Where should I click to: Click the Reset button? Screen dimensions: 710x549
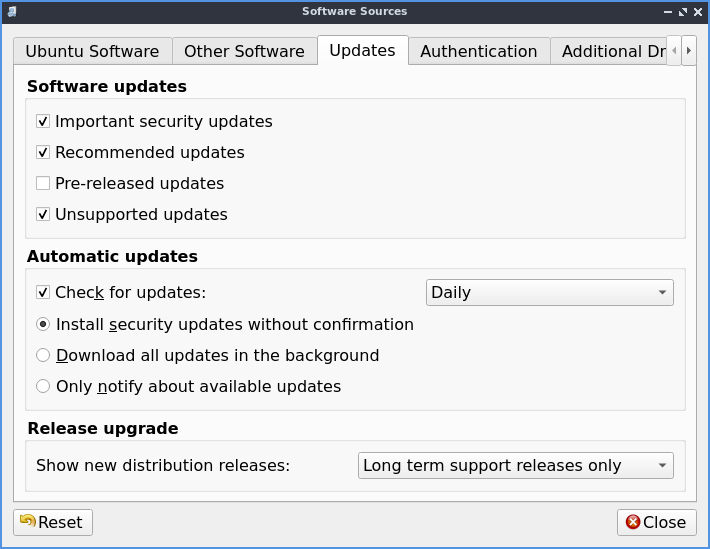click(x=52, y=522)
